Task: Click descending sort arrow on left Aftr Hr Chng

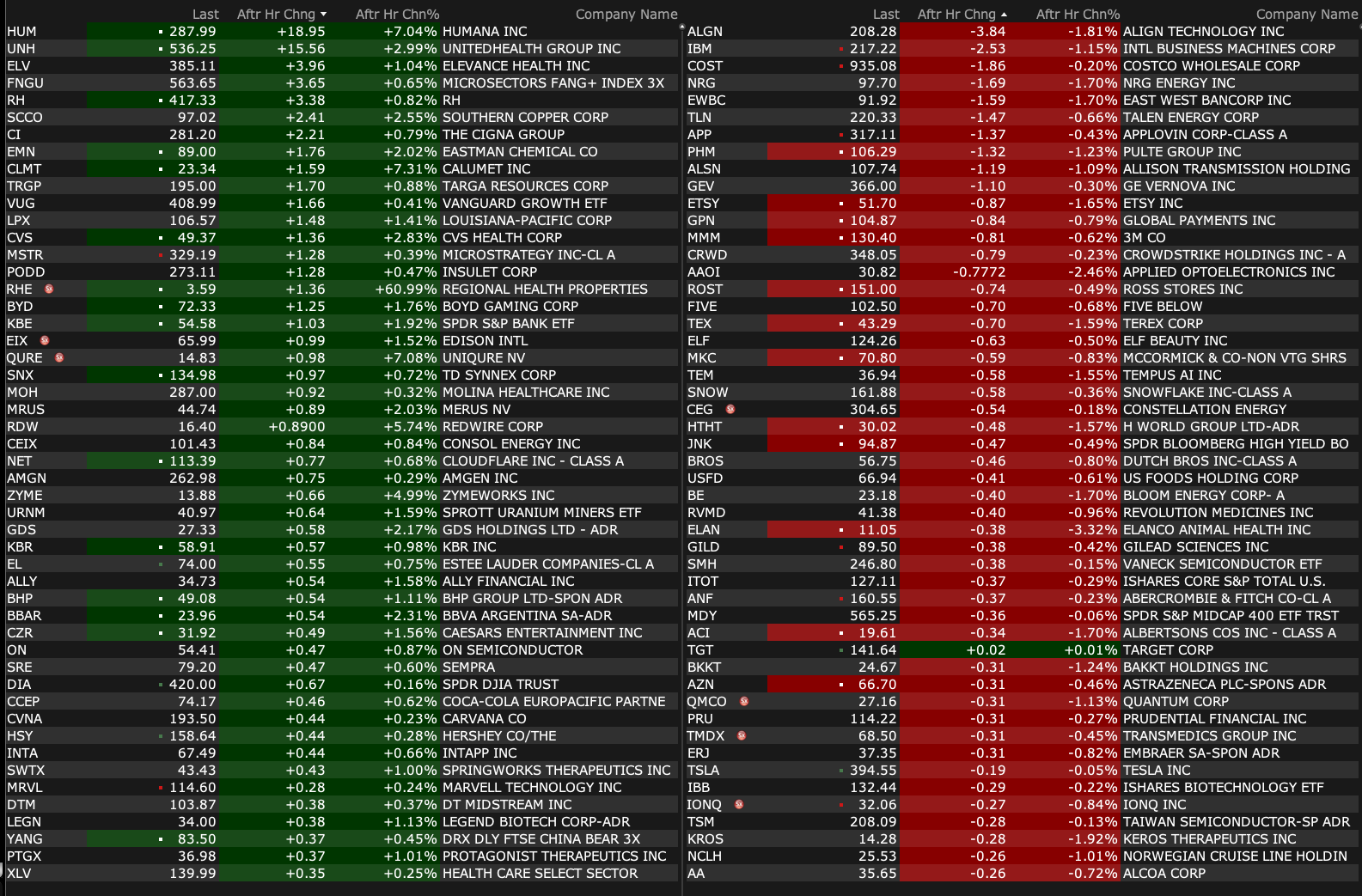Action: coord(323,15)
